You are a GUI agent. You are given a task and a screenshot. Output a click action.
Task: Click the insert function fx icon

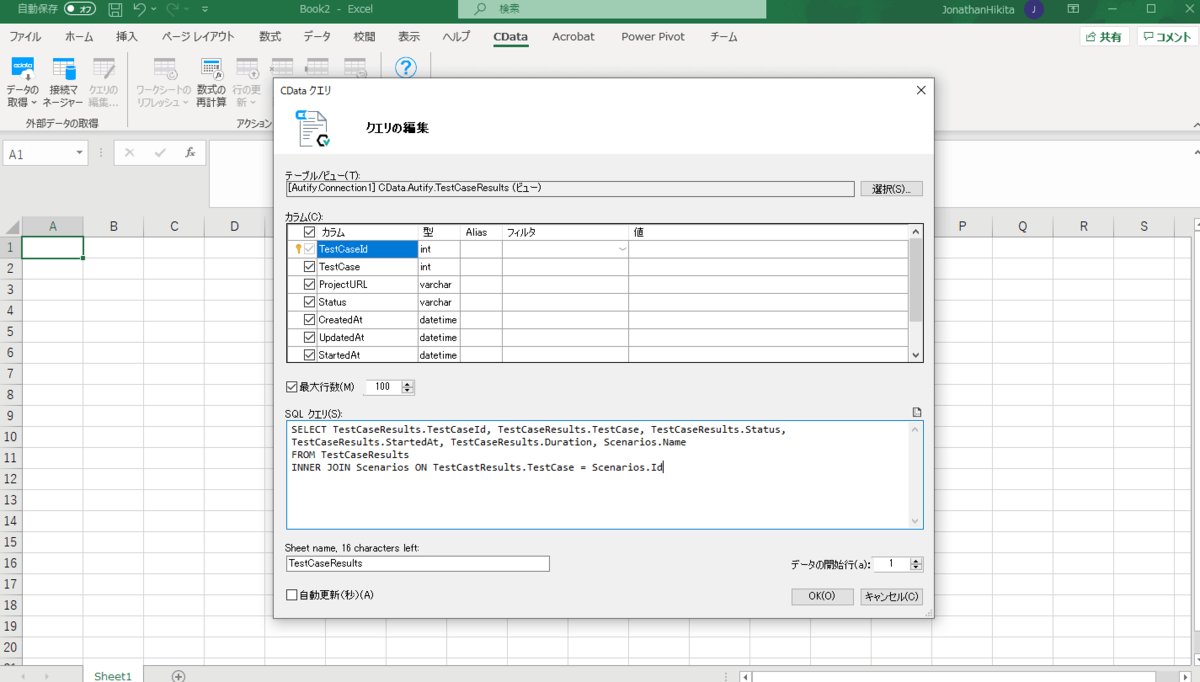190,153
